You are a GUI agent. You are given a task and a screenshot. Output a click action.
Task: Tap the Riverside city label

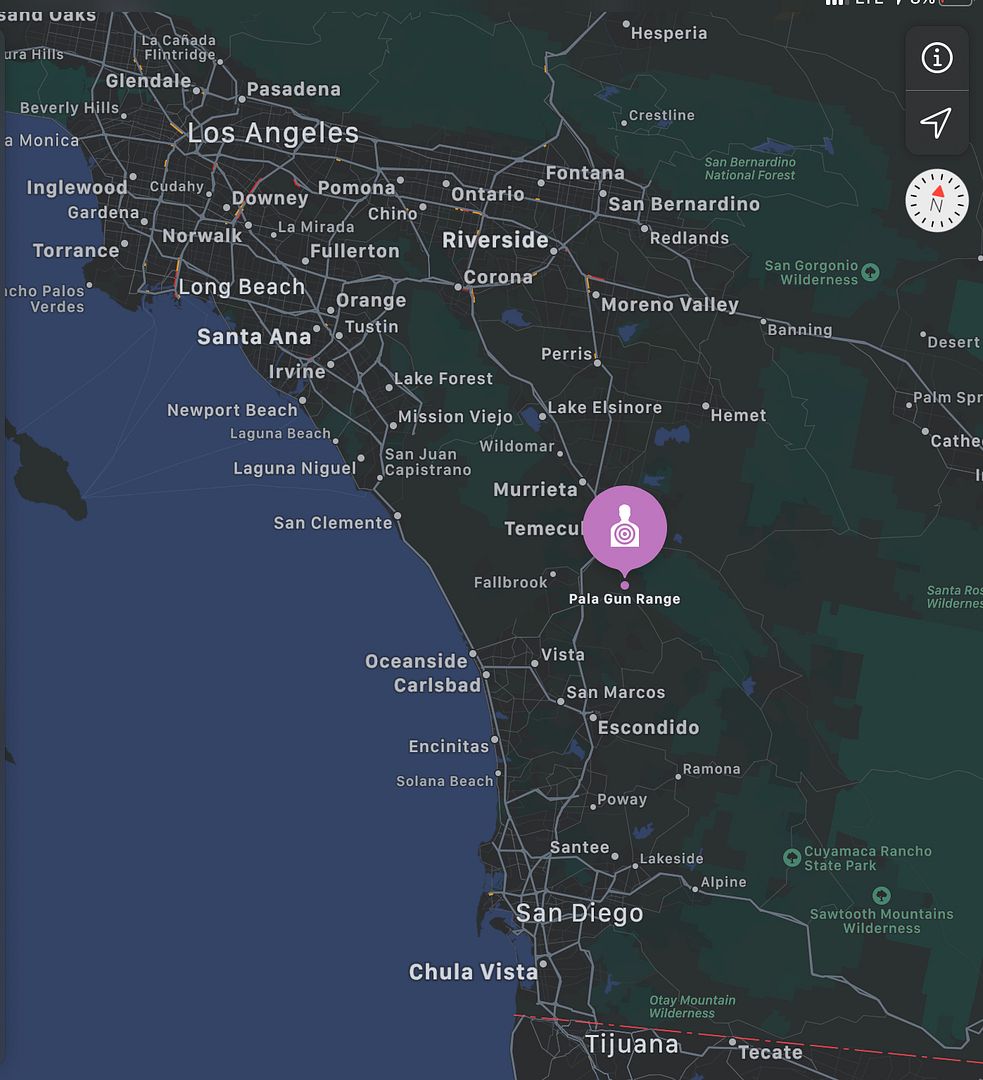point(495,240)
